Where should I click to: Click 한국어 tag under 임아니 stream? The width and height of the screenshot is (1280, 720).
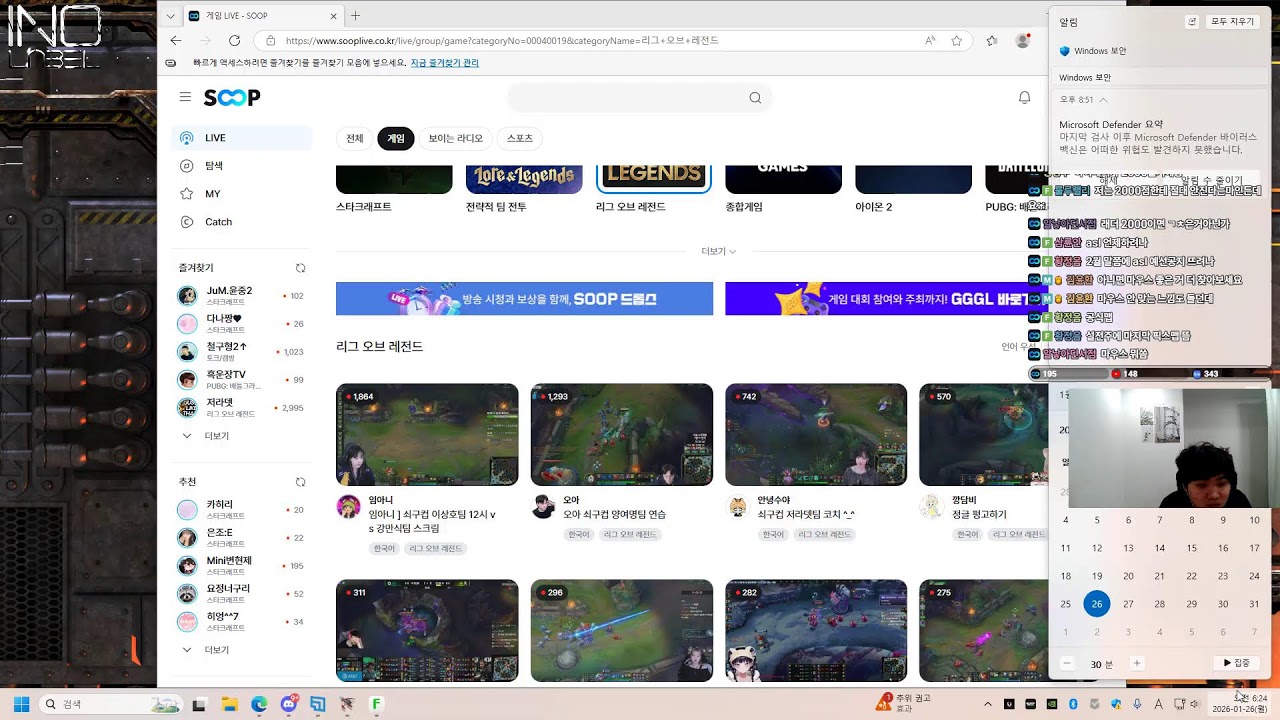pyautogui.click(x=384, y=548)
